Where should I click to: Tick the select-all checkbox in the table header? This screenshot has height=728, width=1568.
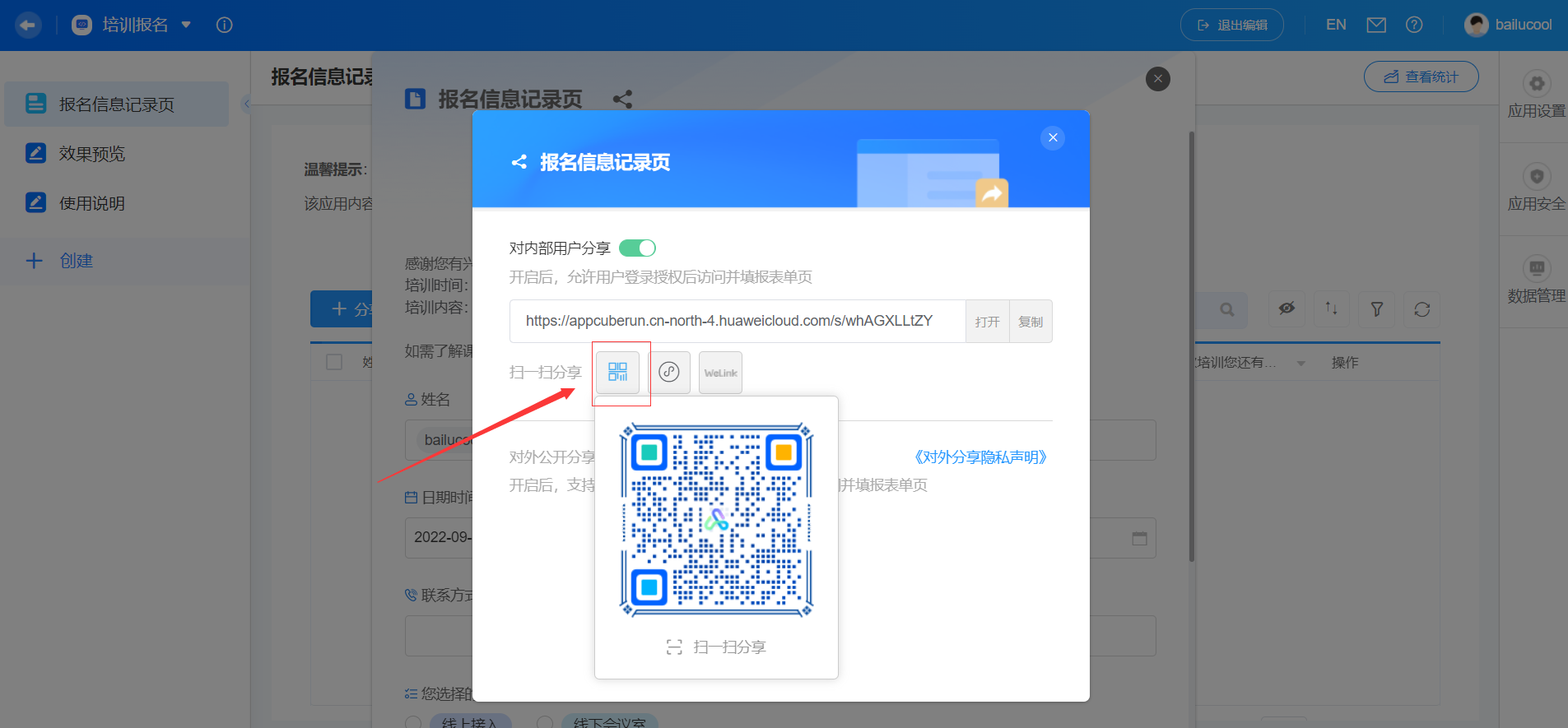tap(334, 362)
